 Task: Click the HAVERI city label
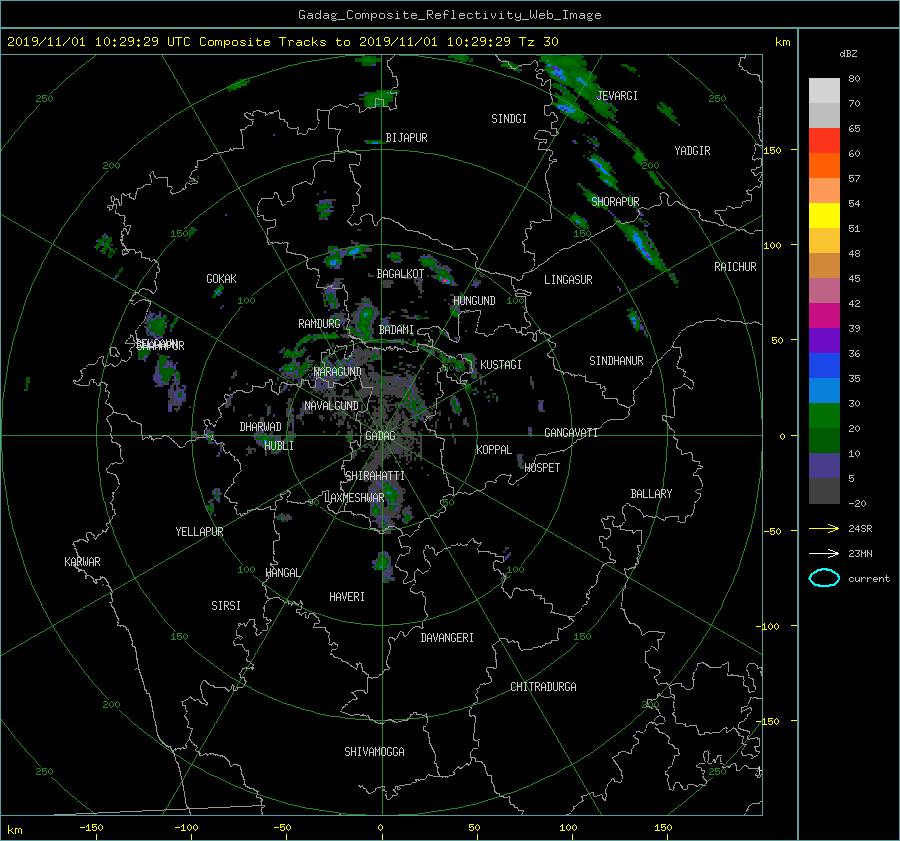[347, 597]
